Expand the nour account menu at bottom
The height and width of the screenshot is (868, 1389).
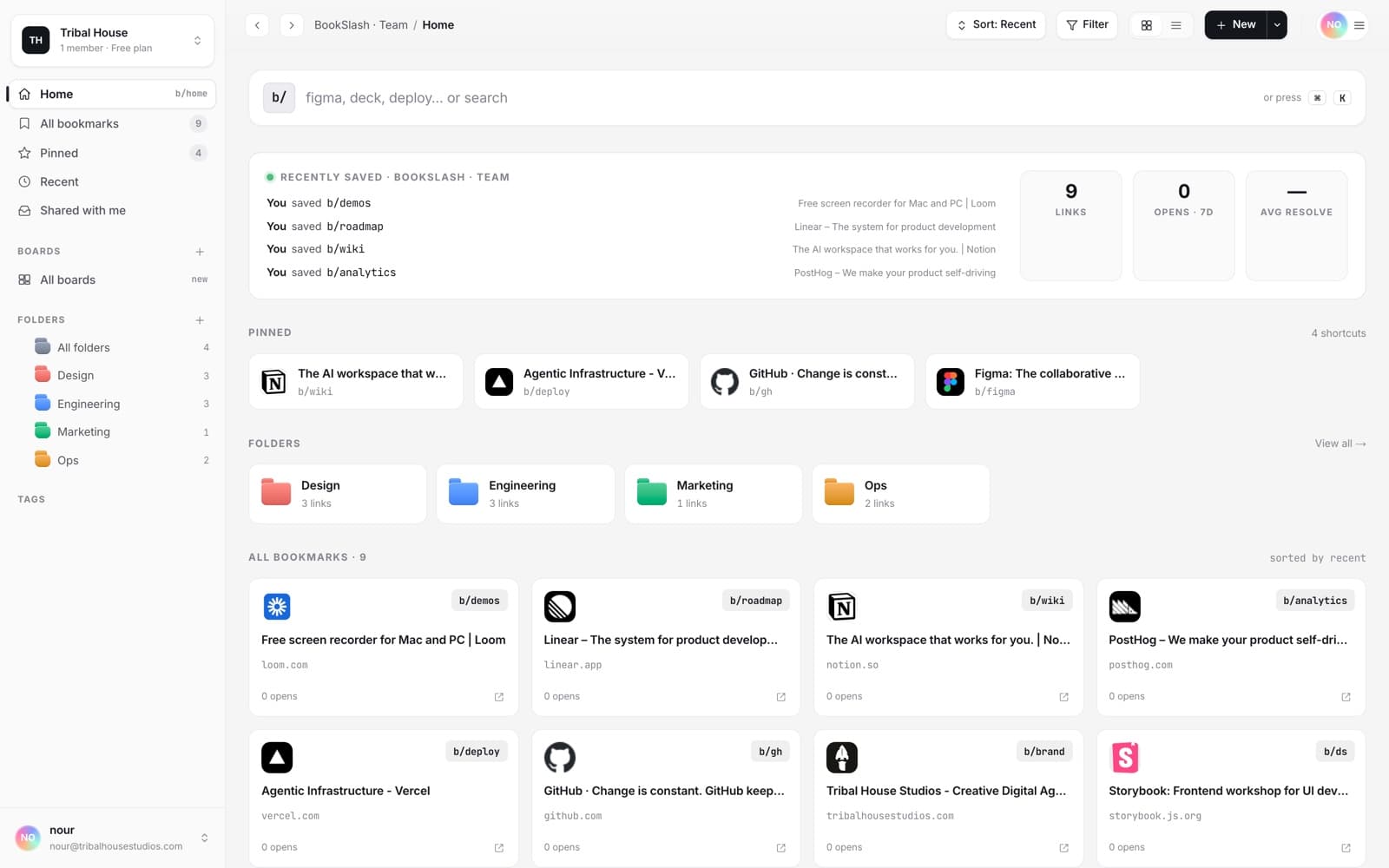click(113, 838)
